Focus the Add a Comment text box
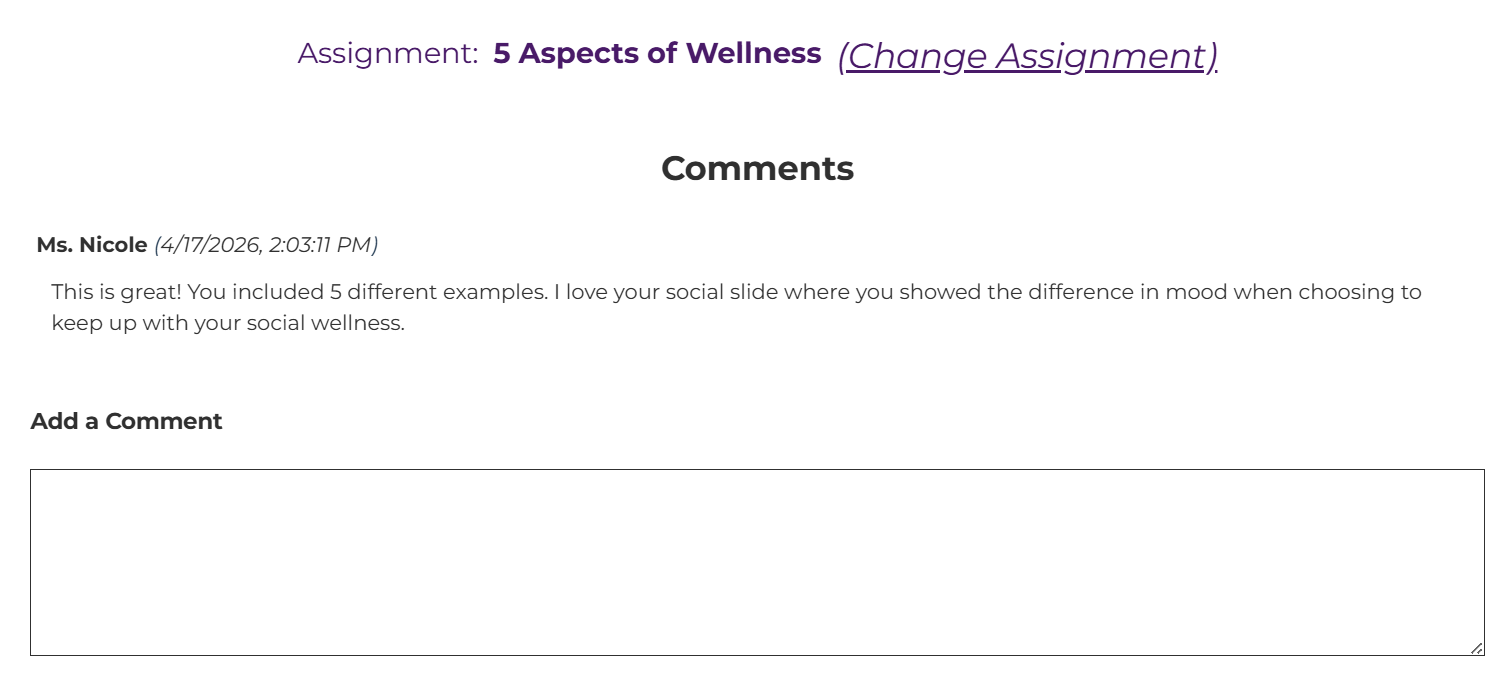Image resolution: width=1502 pixels, height=687 pixels. (756, 562)
